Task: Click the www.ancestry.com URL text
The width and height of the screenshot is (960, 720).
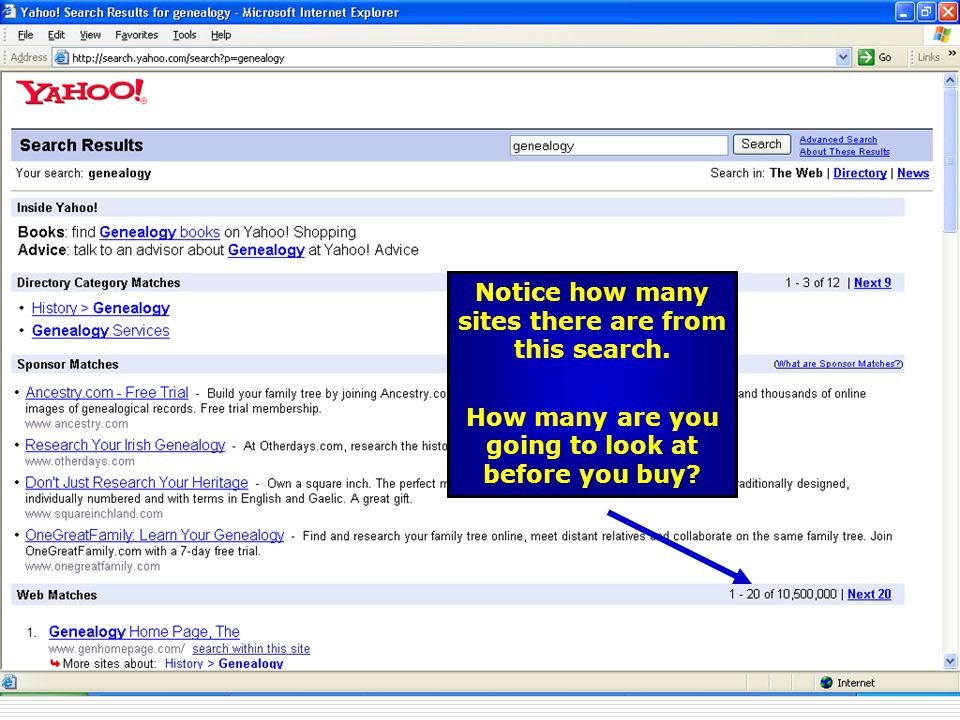Action: coord(77,424)
